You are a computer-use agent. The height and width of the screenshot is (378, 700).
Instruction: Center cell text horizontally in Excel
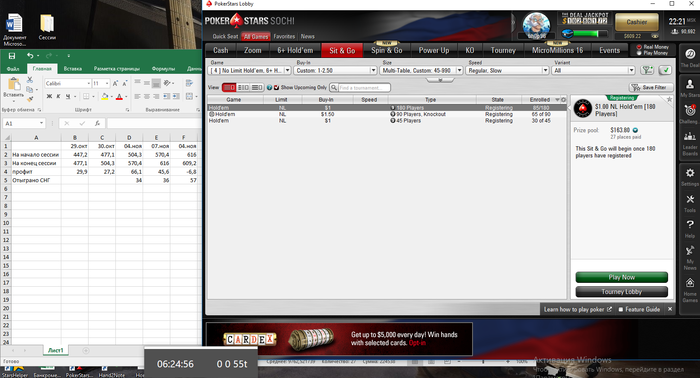(146, 96)
